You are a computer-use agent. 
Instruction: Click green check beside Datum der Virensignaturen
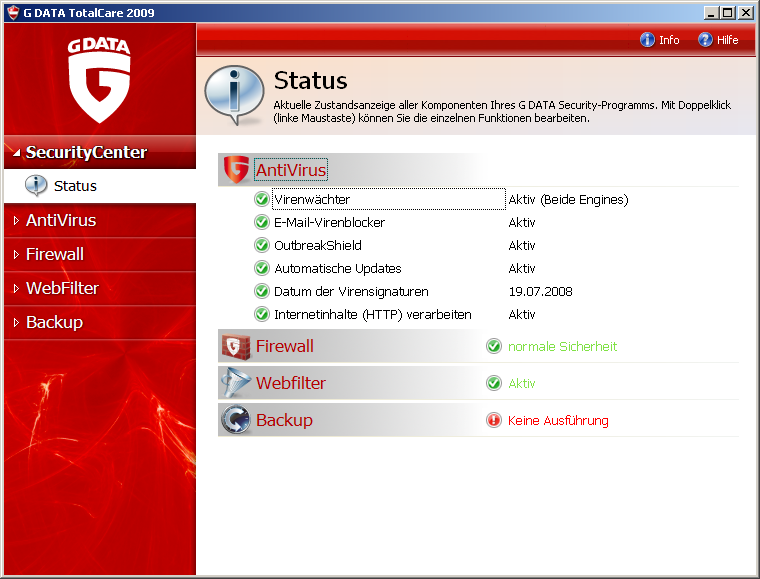pyautogui.click(x=262, y=291)
